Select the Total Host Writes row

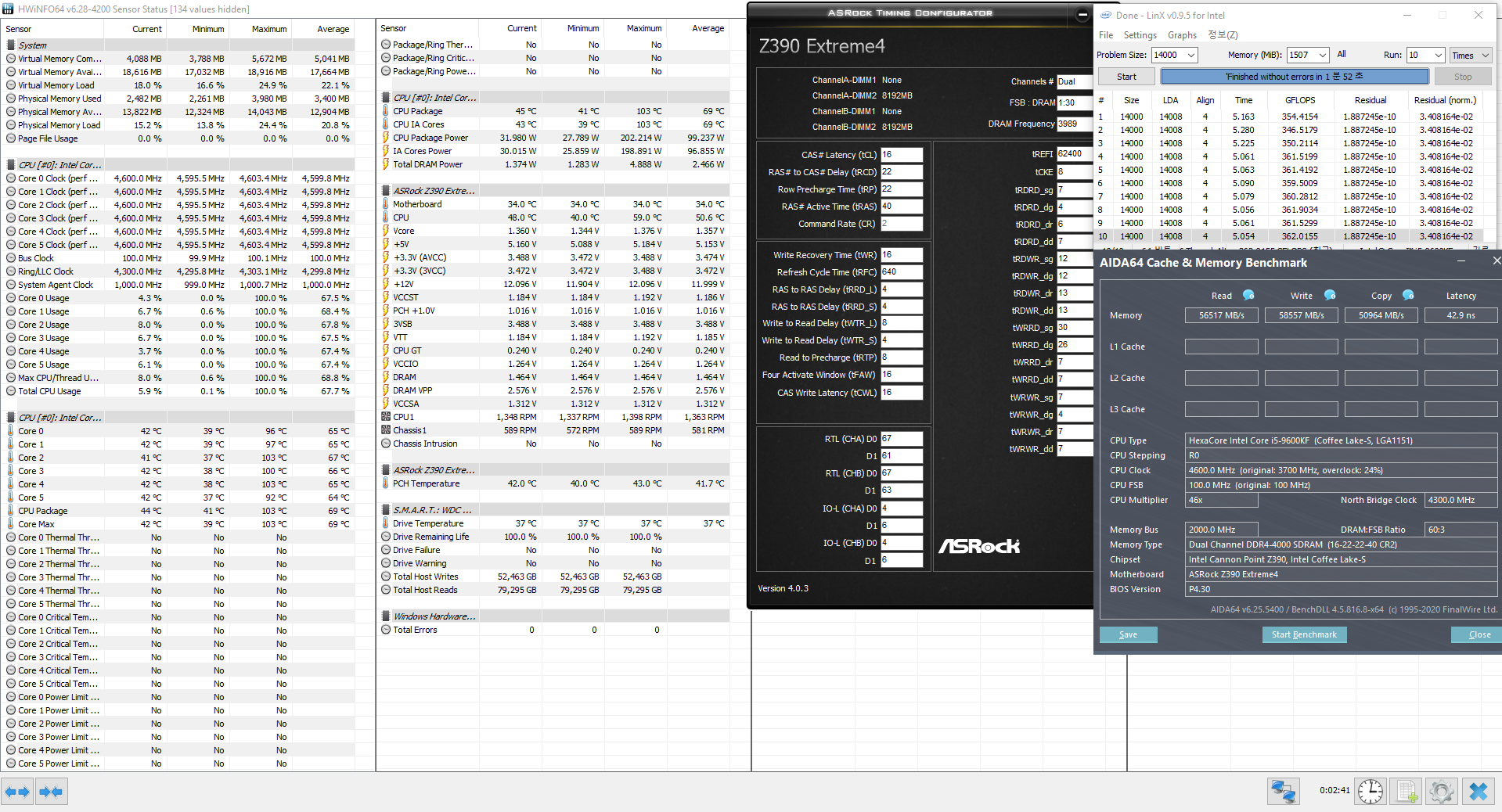(x=554, y=577)
